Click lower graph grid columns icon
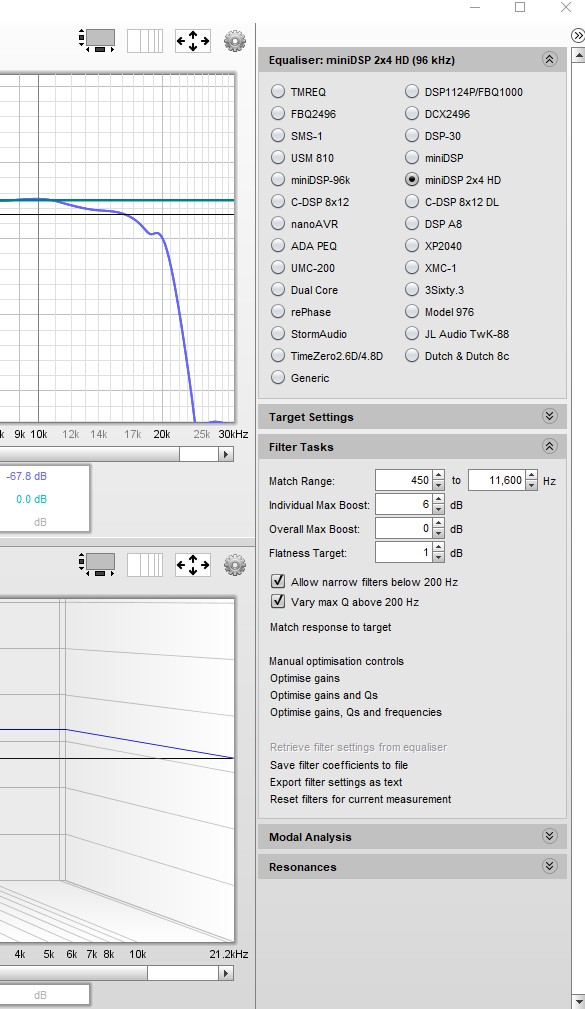 coord(145,565)
